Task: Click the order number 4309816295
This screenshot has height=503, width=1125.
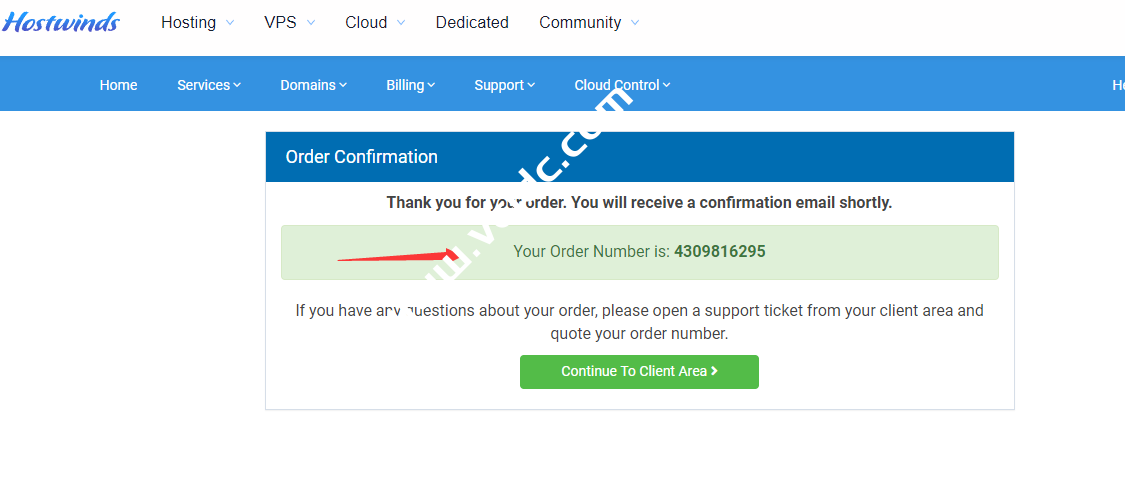Action: point(720,252)
